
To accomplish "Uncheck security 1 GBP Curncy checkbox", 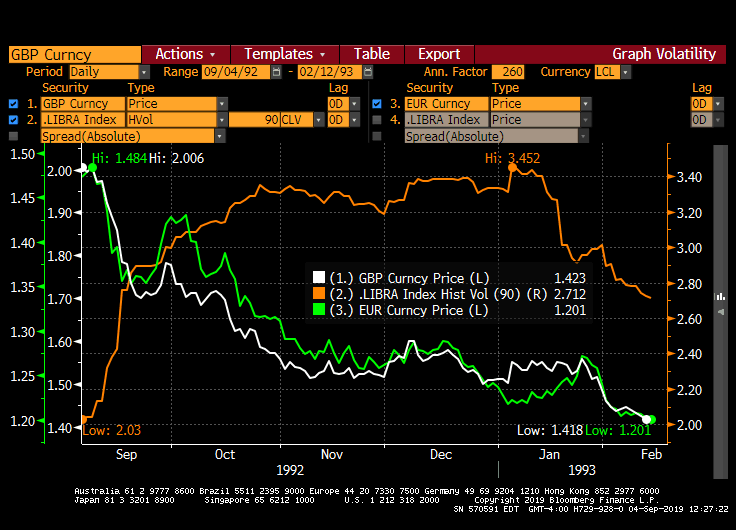I will tap(14, 104).
